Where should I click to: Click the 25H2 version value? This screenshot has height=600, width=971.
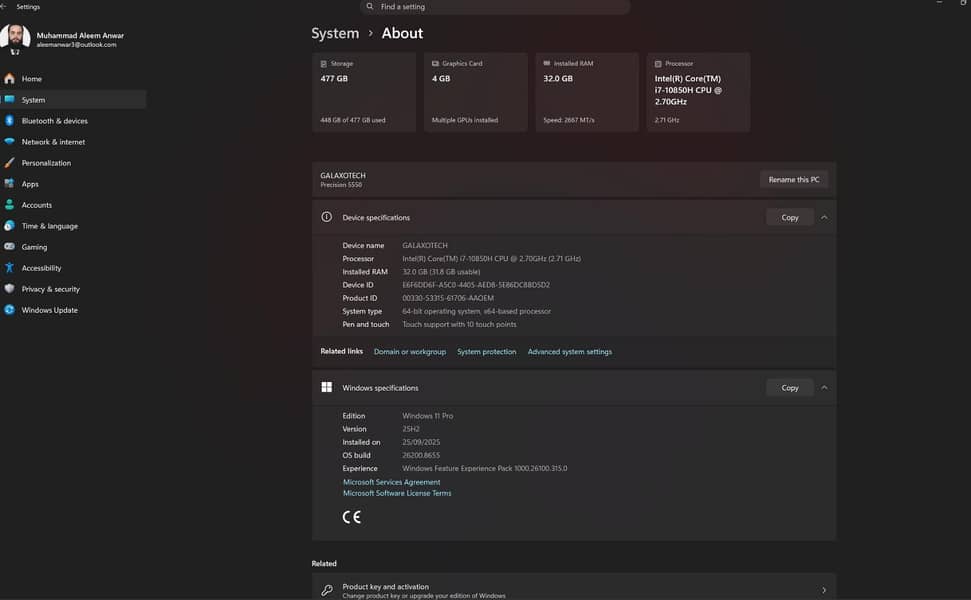(411, 428)
